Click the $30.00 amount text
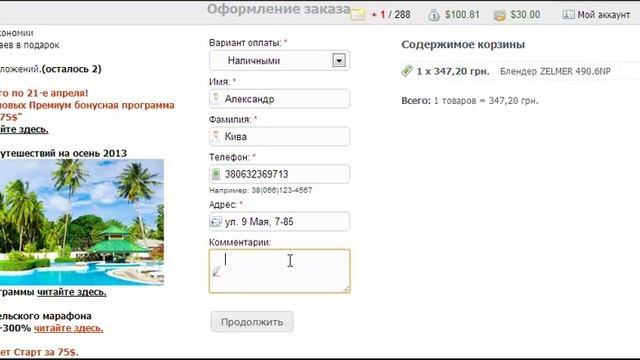The height and width of the screenshot is (360, 640). [525, 15]
